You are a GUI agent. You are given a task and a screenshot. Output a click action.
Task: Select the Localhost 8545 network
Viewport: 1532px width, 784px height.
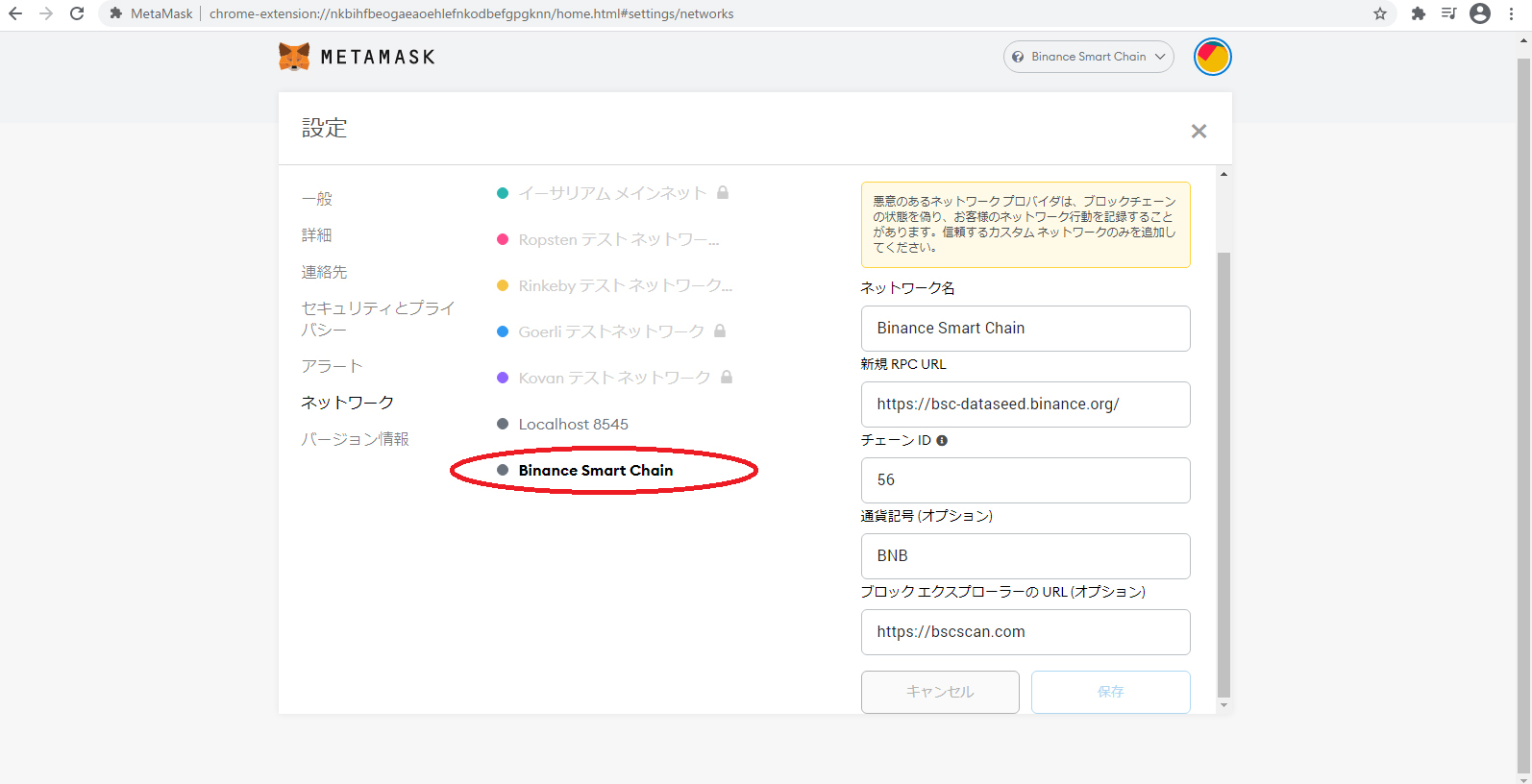pos(563,424)
